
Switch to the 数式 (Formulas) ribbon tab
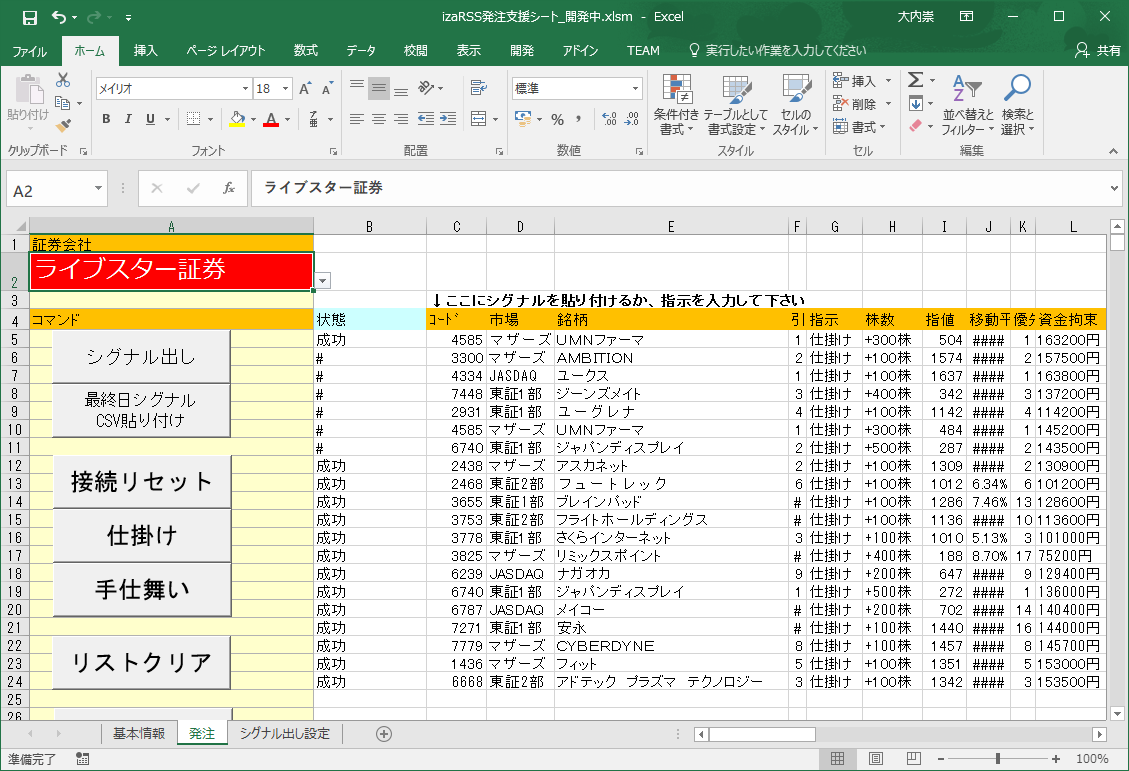coord(305,50)
